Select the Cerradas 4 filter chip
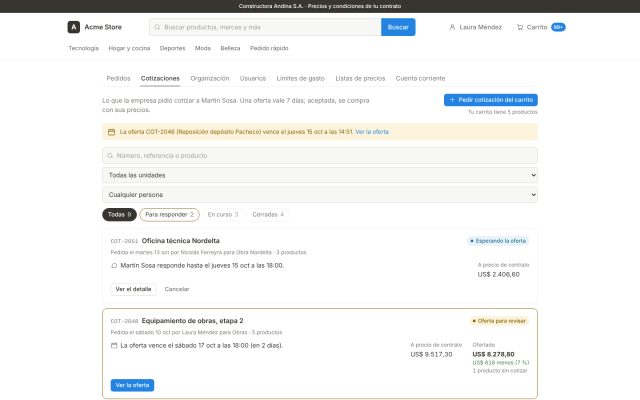This screenshot has height=400, width=640. (x=268, y=214)
